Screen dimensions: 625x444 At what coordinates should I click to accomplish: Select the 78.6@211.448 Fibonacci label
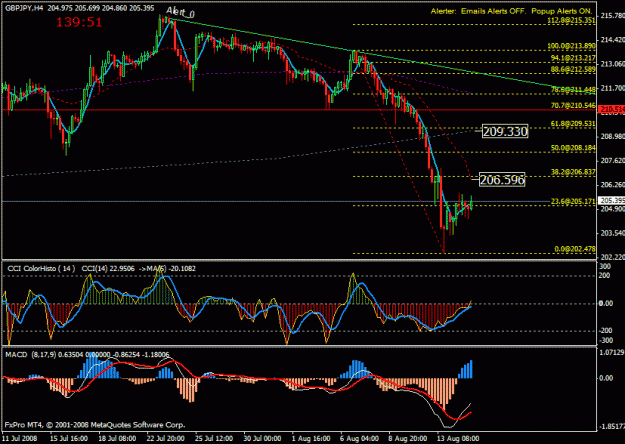point(573,90)
